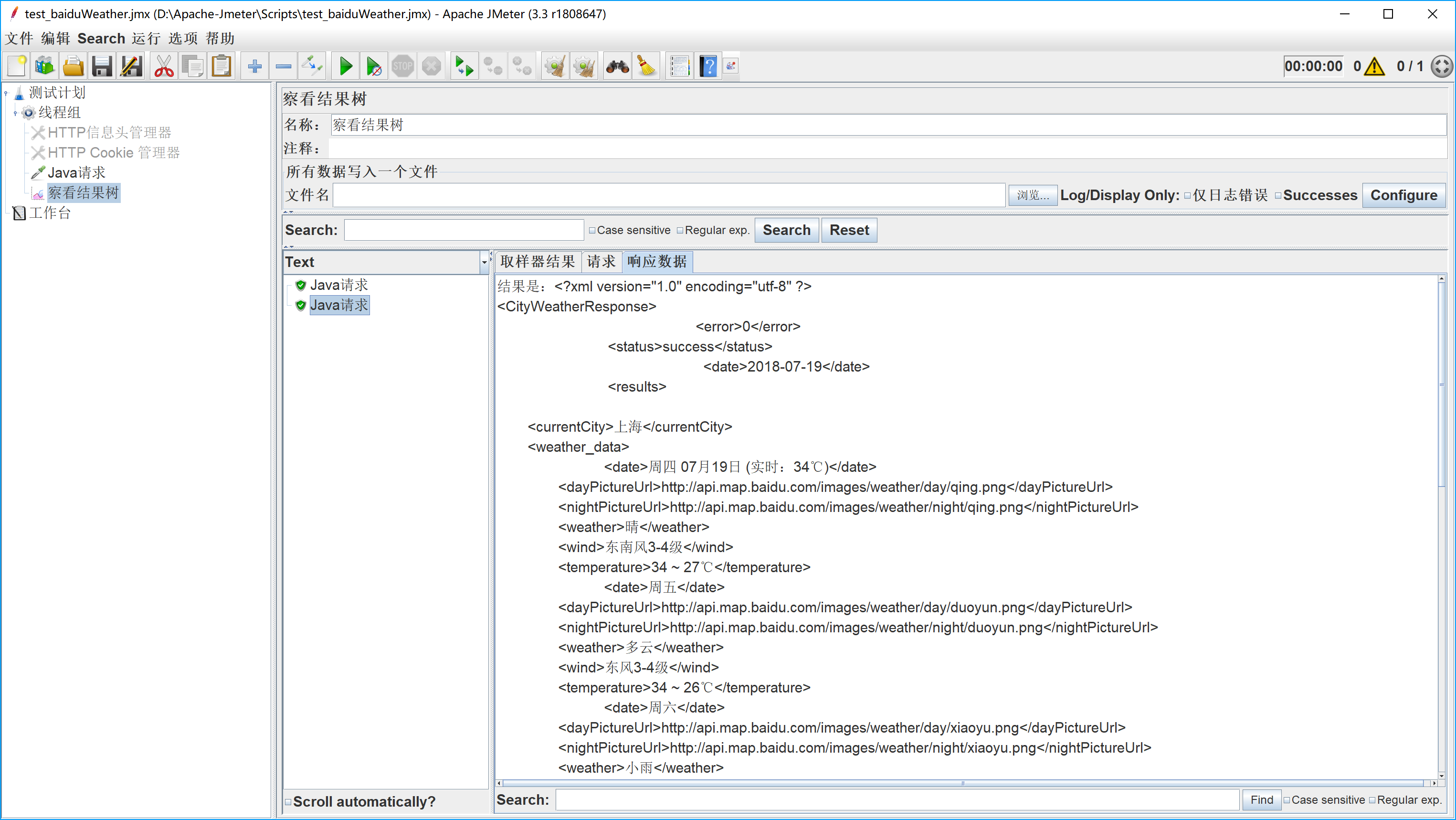Image resolution: width=1456 pixels, height=820 pixels.
Task: Toggle the Scroll automatically checkbox
Action: coord(288,802)
